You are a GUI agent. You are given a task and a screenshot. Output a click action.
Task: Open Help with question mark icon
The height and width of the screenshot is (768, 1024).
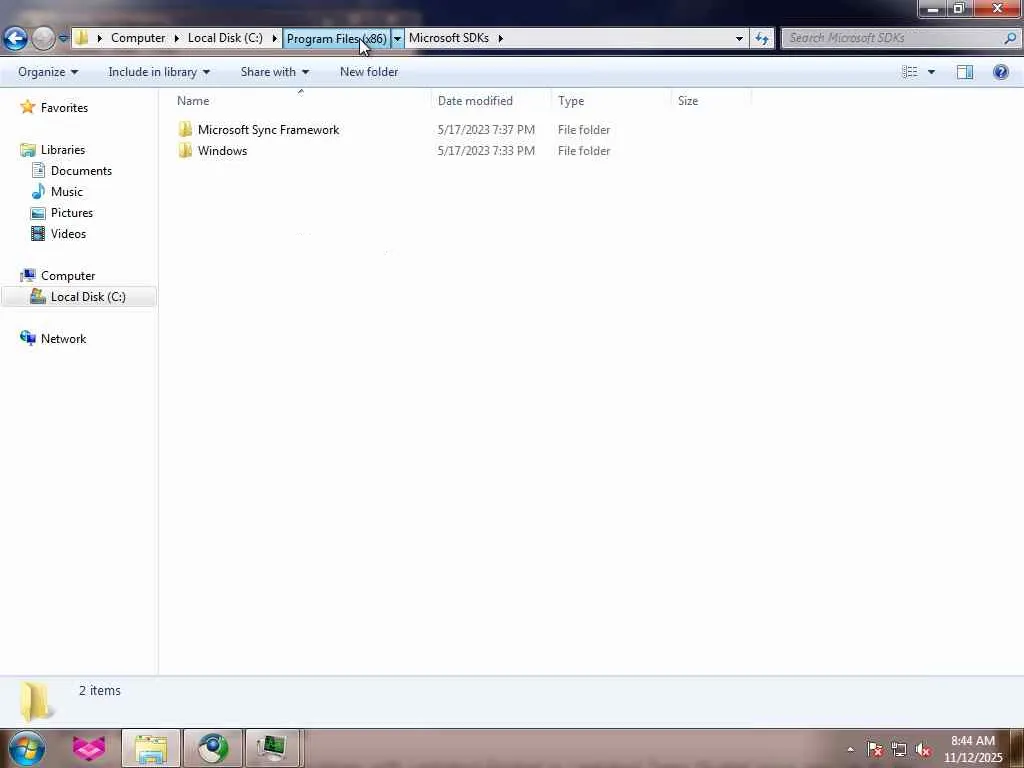pyautogui.click(x=1000, y=72)
